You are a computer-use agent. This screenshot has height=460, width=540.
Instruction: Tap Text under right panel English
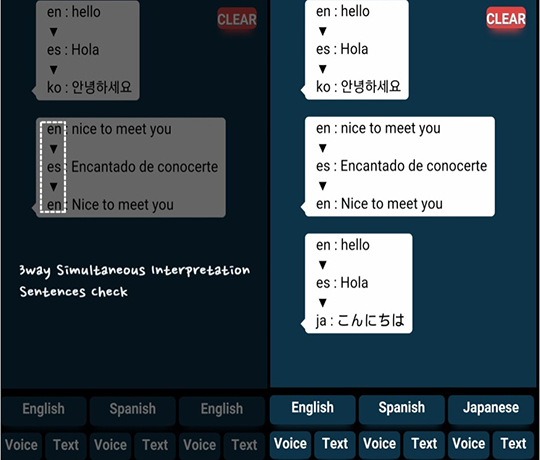pyautogui.click(x=335, y=444)
